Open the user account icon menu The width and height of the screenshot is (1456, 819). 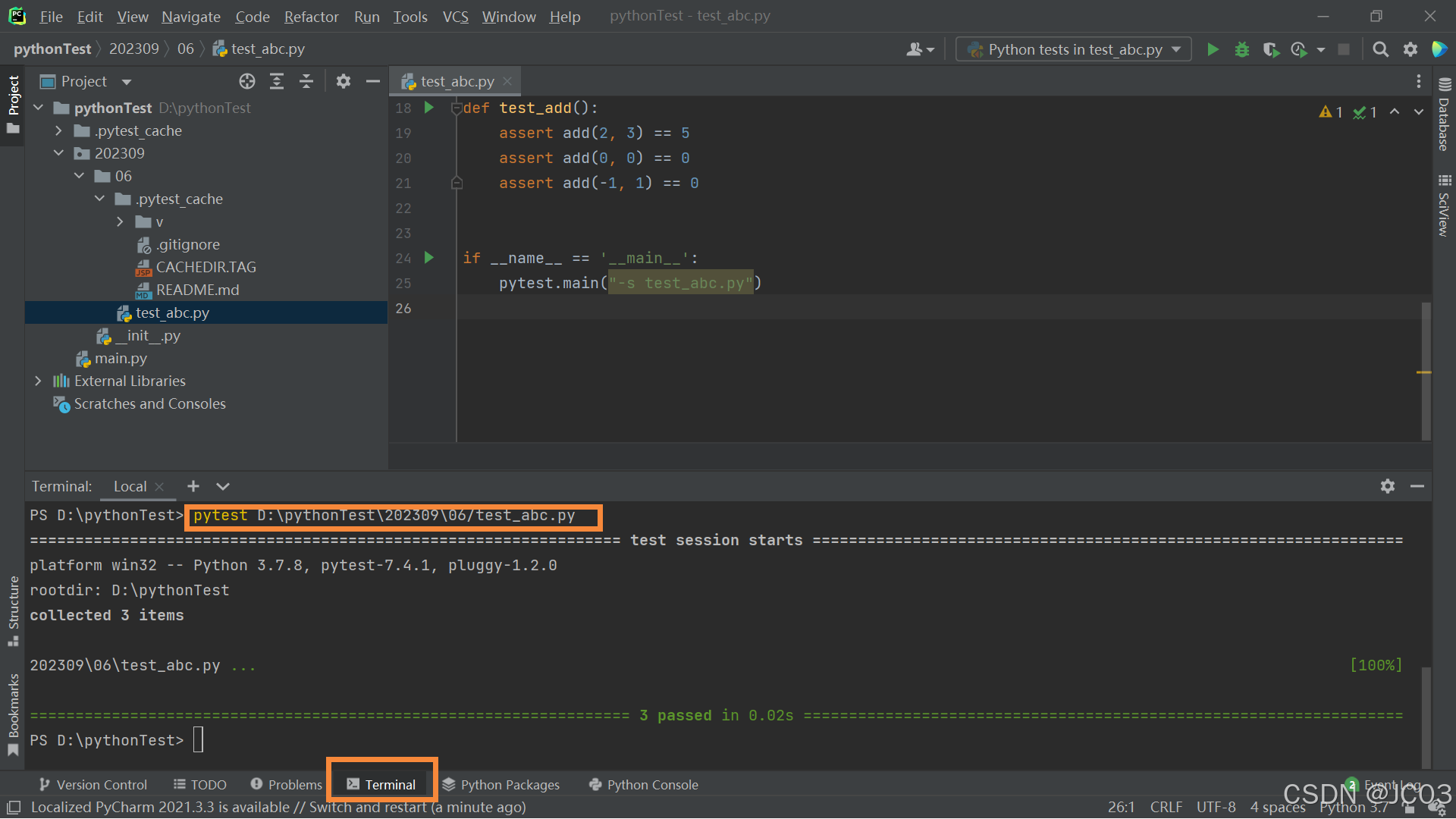point(920,49)
